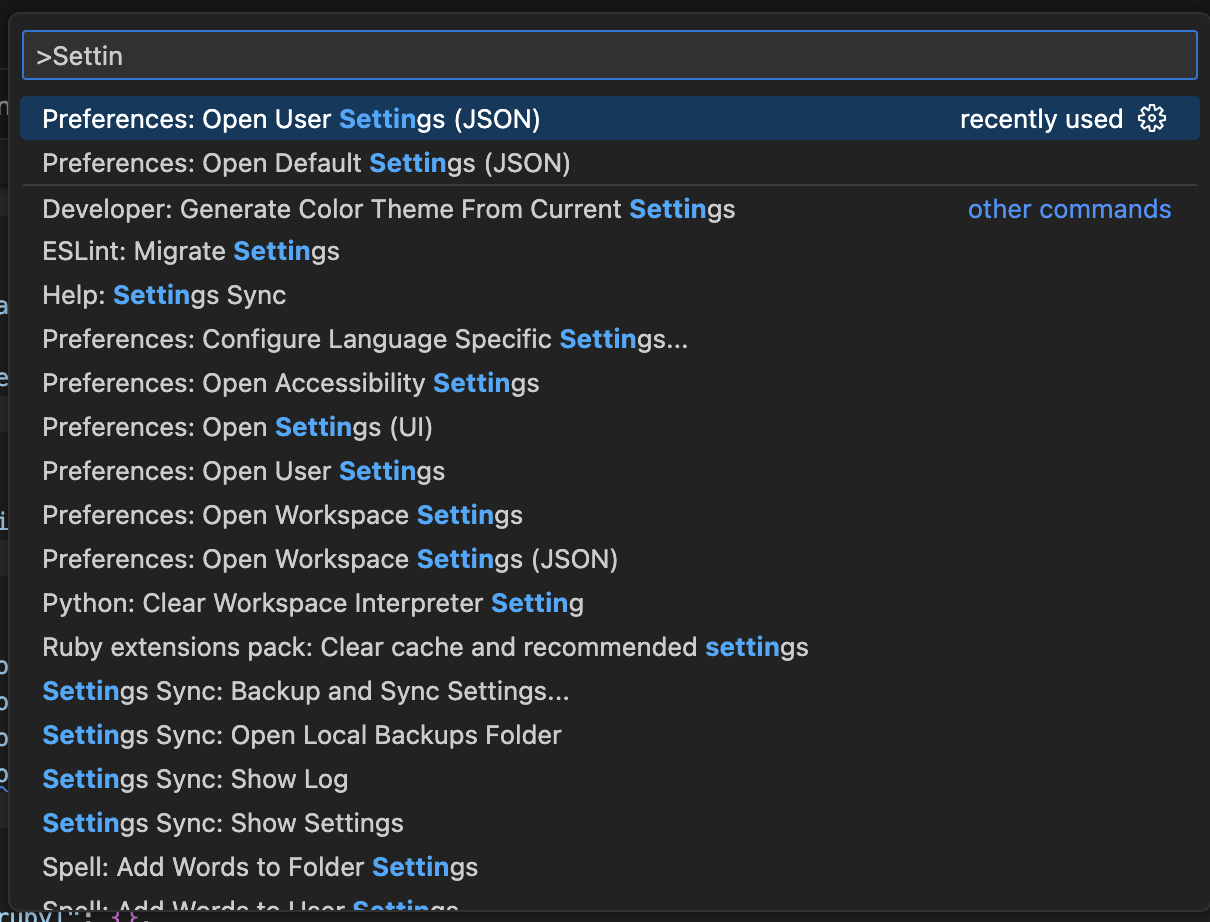
Task: Choose Settings Sync: Backup and Sync Settings
Action: pos(305,691)
